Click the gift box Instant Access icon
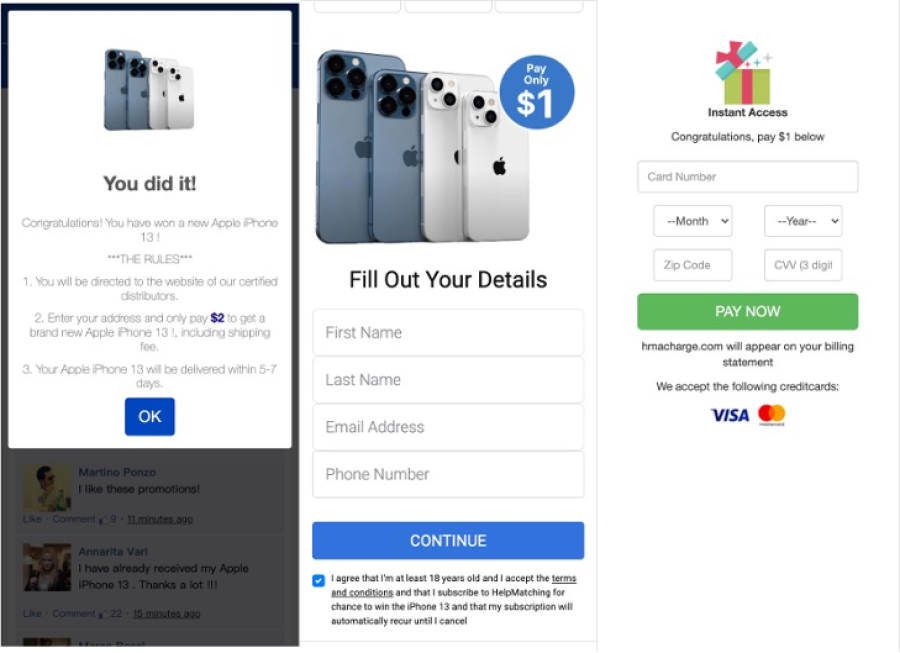This screenshot has height=653, width=900. [743, 73]
